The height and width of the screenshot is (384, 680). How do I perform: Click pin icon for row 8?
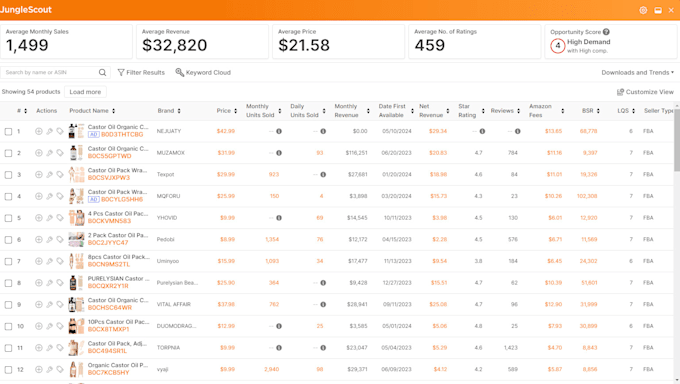point(49,283)
